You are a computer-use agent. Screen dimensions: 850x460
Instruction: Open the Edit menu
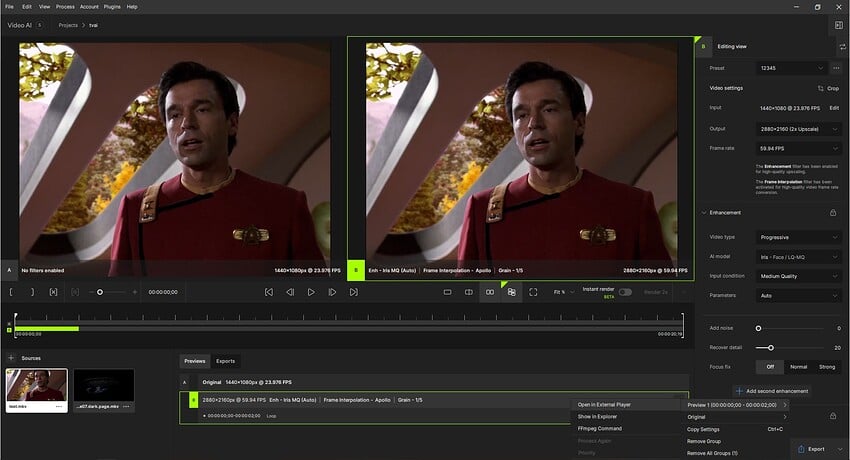click(27, 7)
